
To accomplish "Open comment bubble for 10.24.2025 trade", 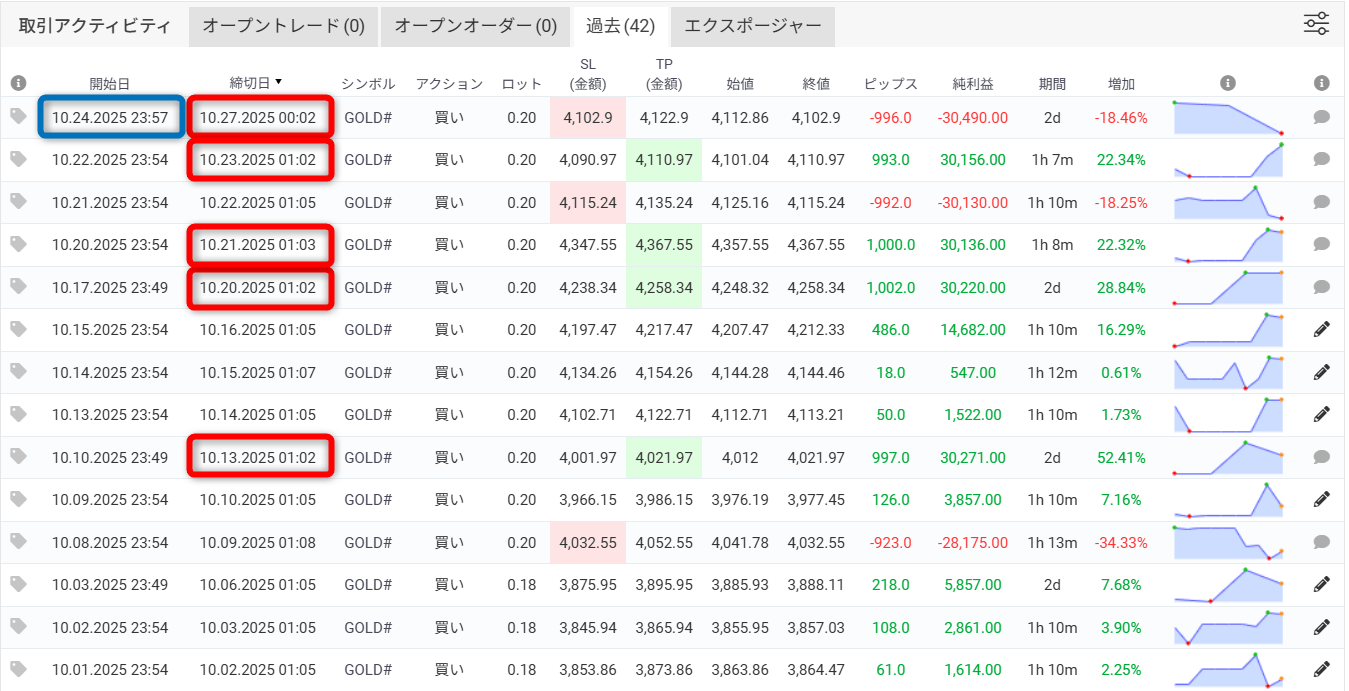I will coord(1321,117).
